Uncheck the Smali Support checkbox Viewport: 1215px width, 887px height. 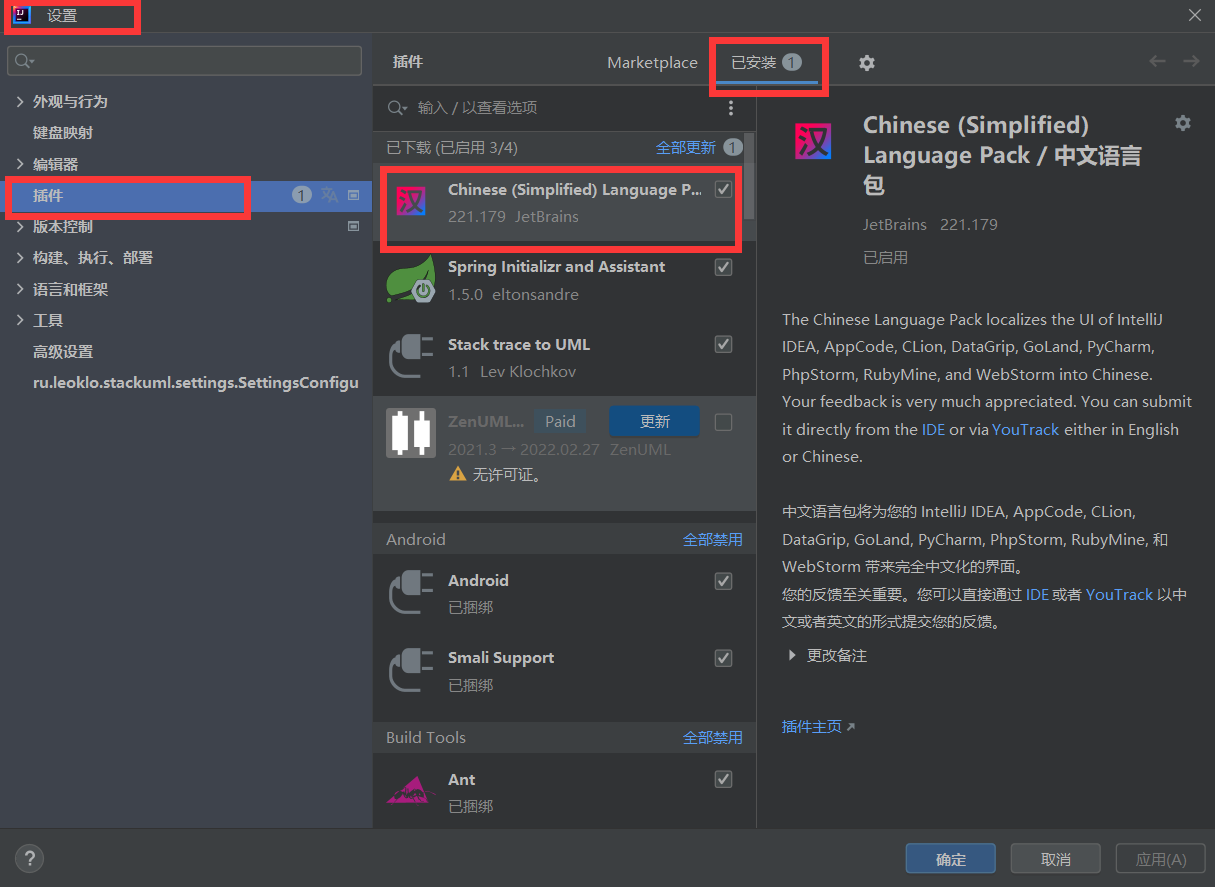pyautogui.click(x=724, y=658)
